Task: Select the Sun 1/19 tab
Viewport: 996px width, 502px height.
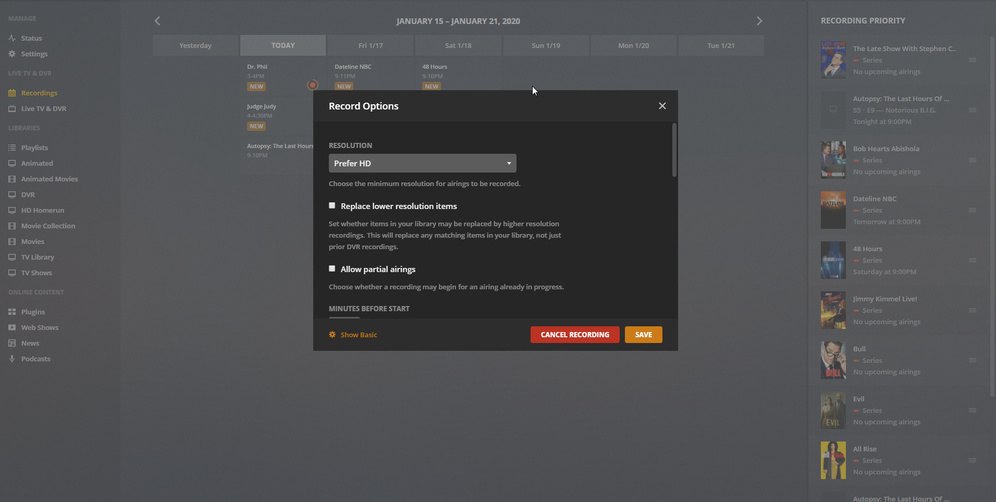Action: [x=546, y=46]
